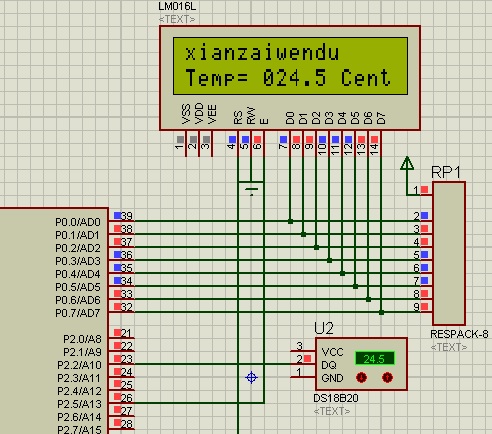The width and height of the screenshot is (492, 434).
Task: Select the P2.5/A13 pin 26 indicator
Action: (118, 397)
